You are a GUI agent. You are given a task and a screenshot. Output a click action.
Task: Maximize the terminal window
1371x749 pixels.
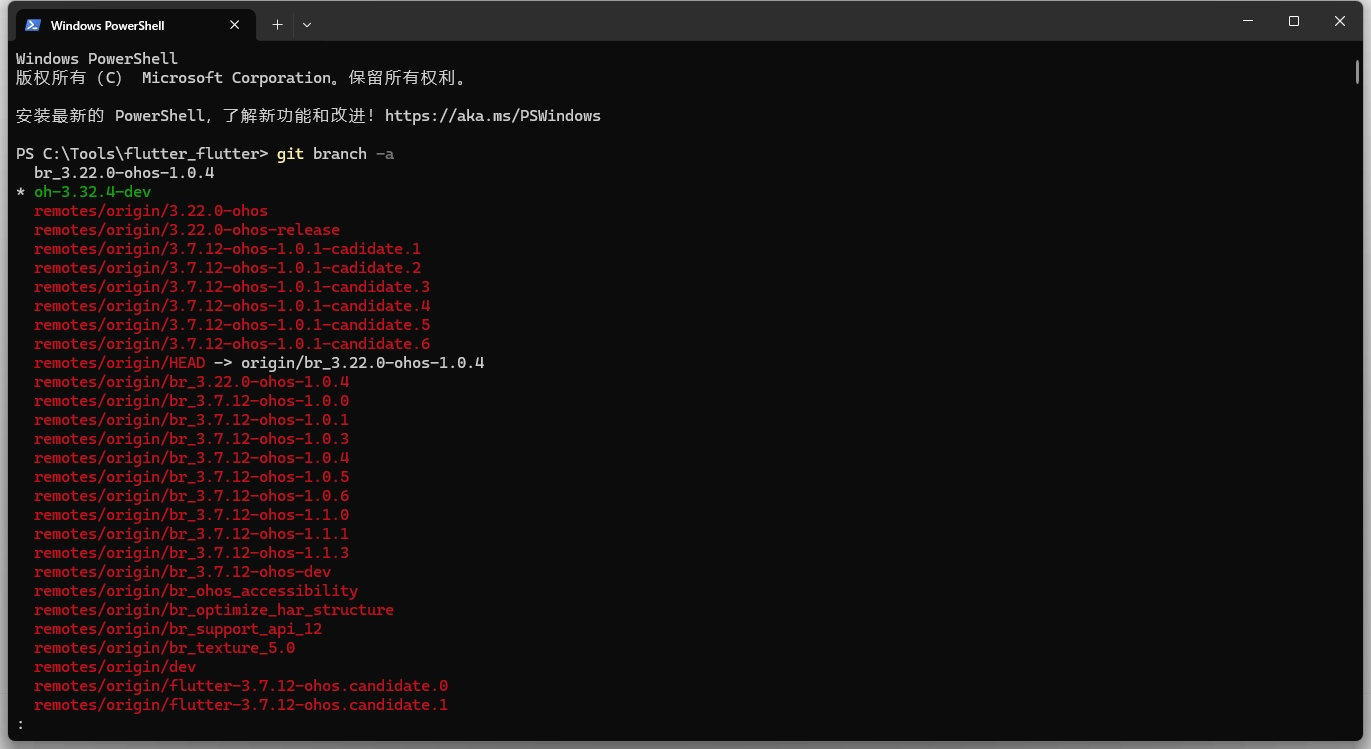(1294, 21)
